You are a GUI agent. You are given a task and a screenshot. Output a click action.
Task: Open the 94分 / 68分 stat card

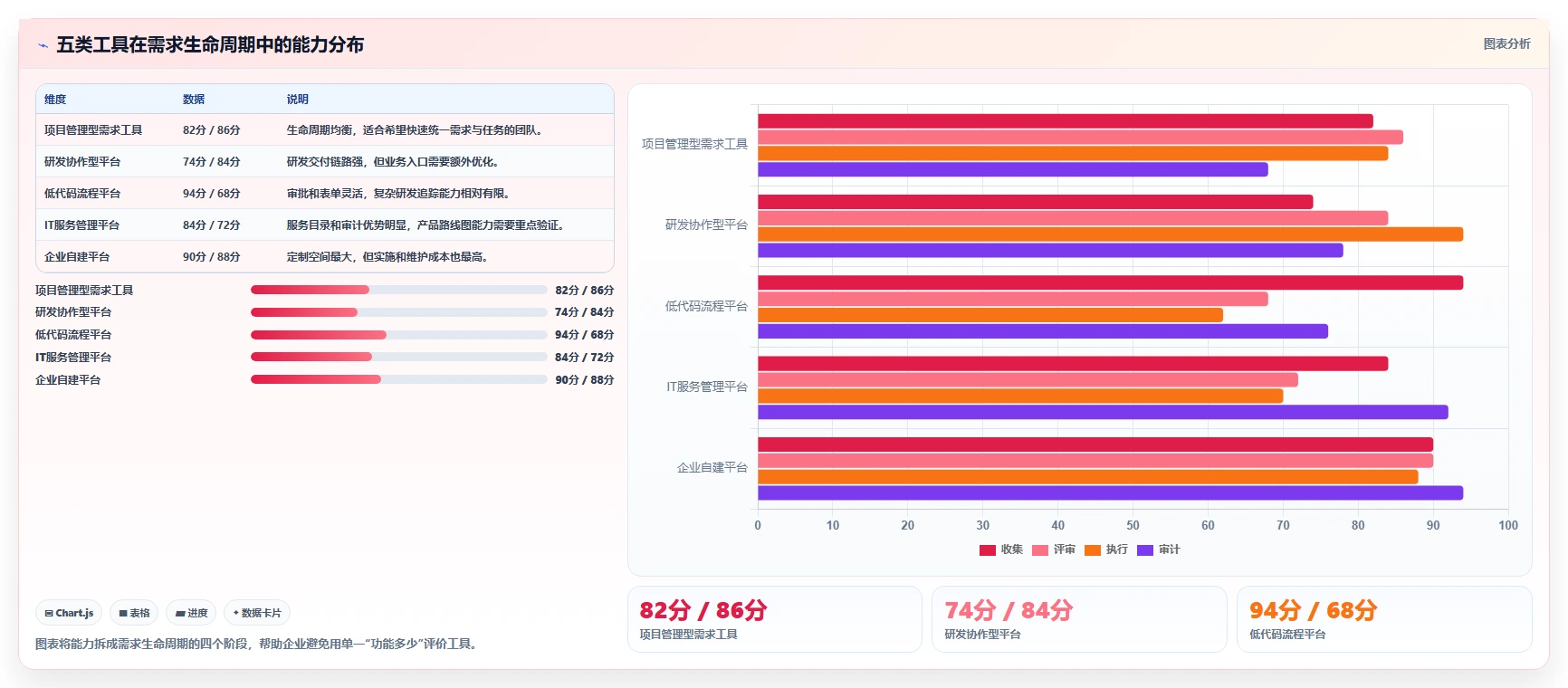[x=1384, y=619]
